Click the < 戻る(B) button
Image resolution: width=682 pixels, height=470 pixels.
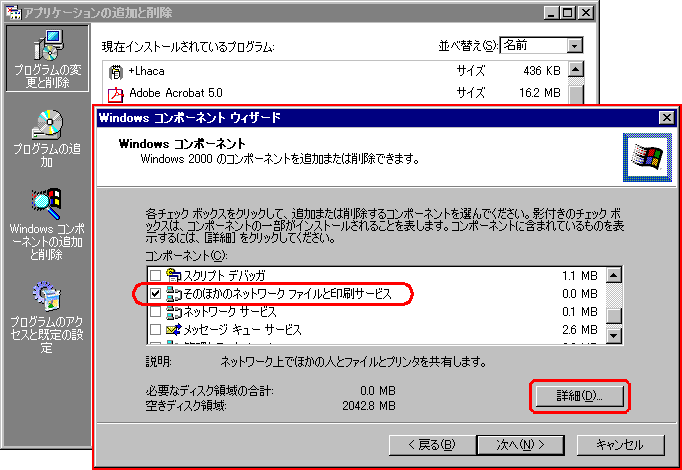[x=432, y=445]
